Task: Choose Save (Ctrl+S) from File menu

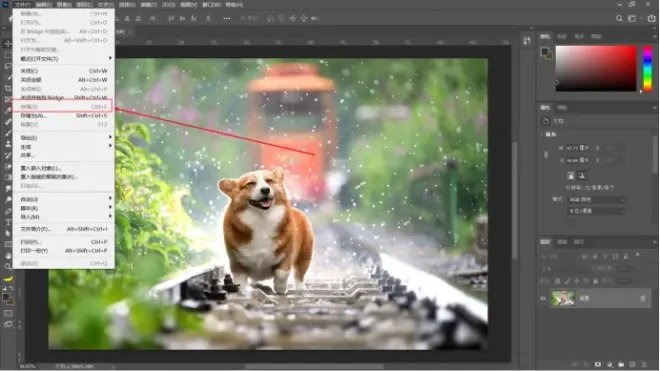Action: [64, 107]
